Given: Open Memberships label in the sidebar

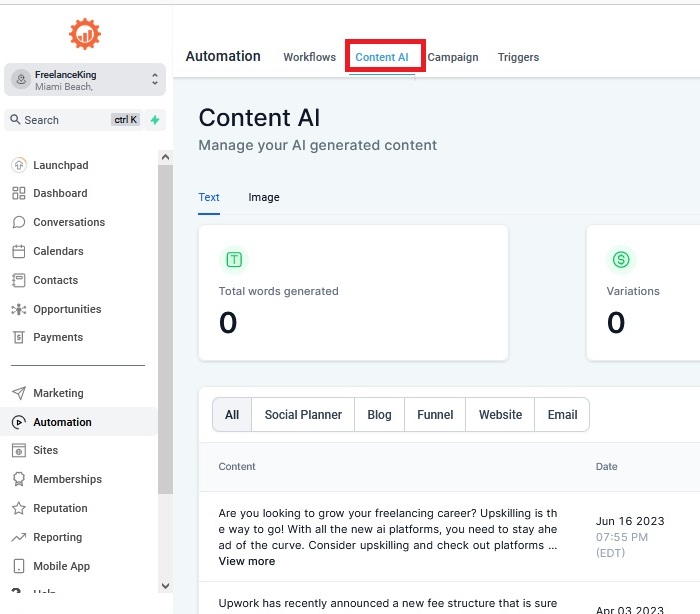Looking at the screenshot, I should tap(67, 479).
